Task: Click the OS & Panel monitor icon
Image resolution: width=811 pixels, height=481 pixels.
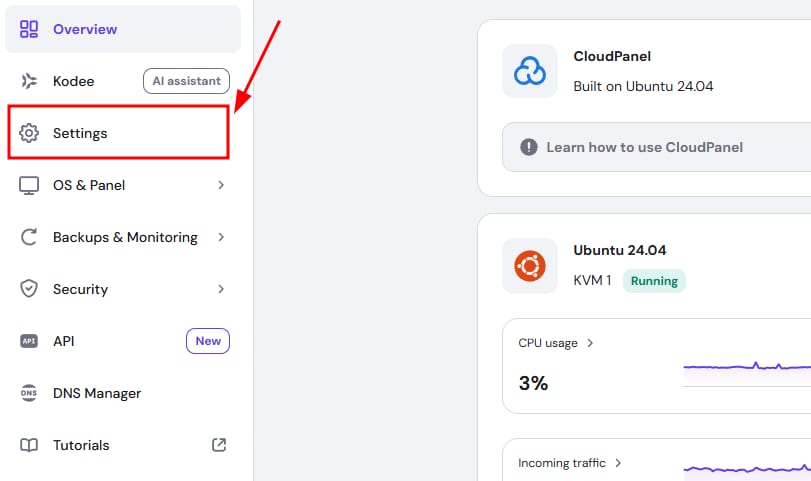Action: [29, 185]
